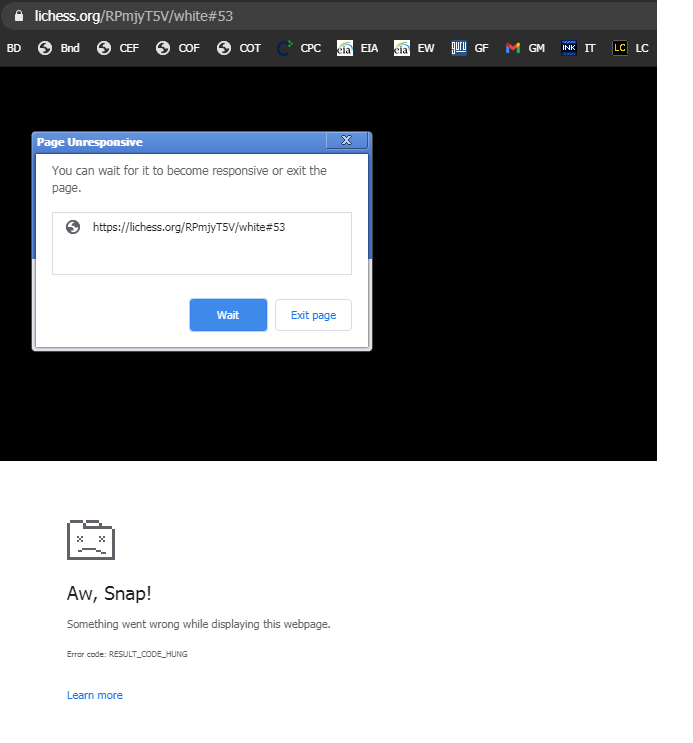Open the CPC bookmark

coord(299,48)
